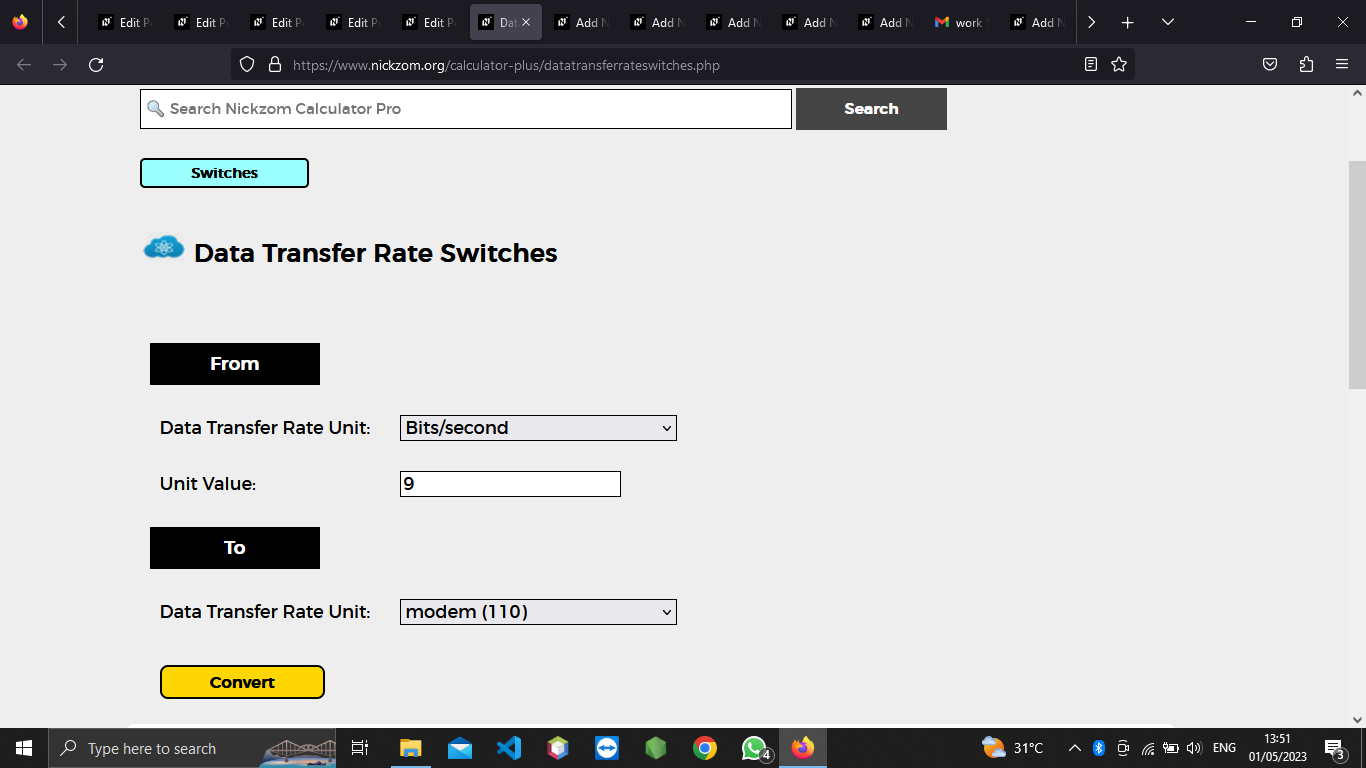
Task: Open the hexagon box app on taskbar
Action: [558, 748]
